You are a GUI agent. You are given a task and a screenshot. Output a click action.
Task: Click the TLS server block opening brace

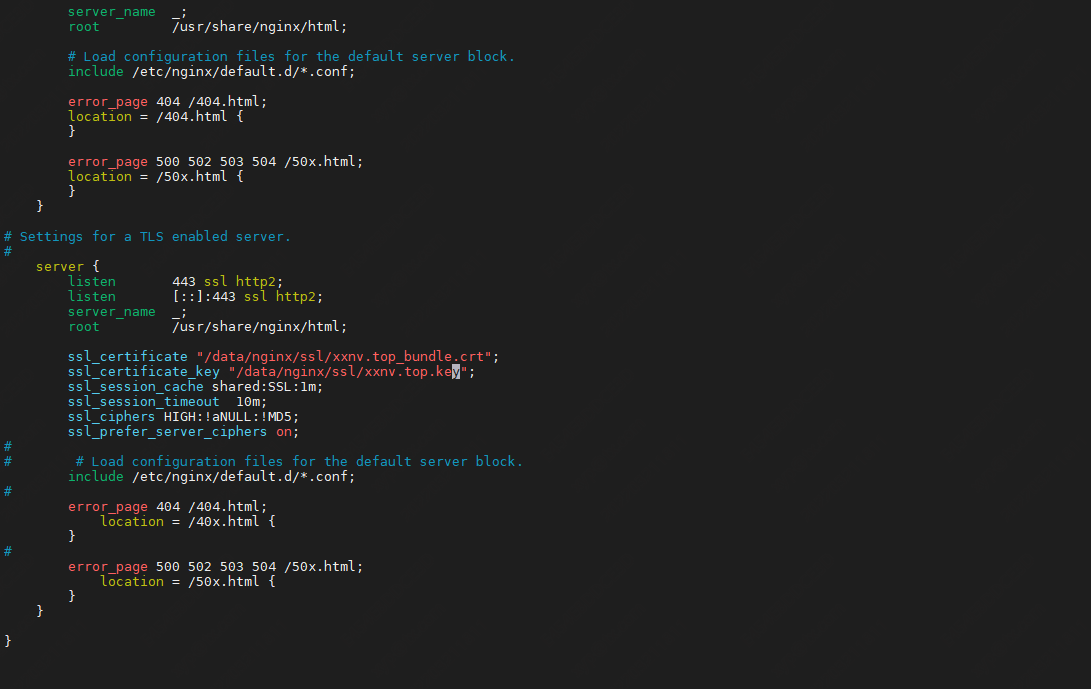(96, 267)
